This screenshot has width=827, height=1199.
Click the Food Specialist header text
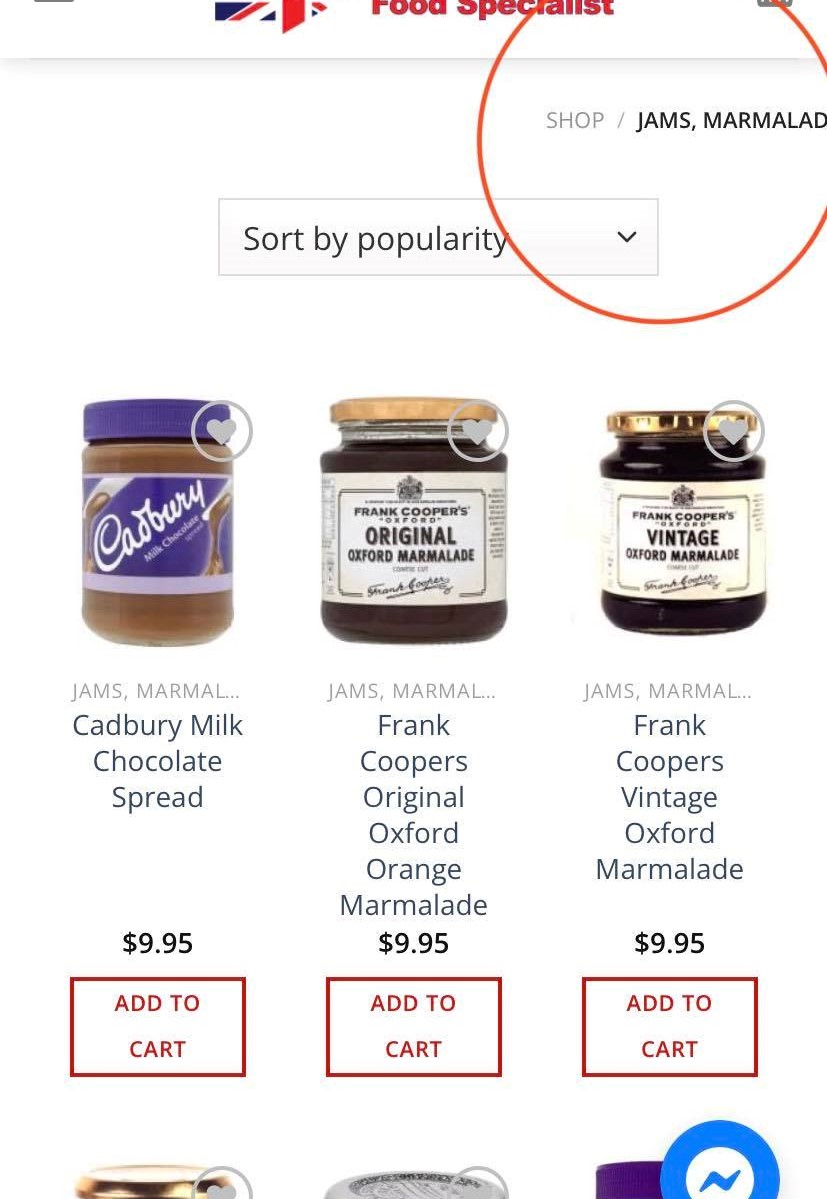[x=492, y=9]
